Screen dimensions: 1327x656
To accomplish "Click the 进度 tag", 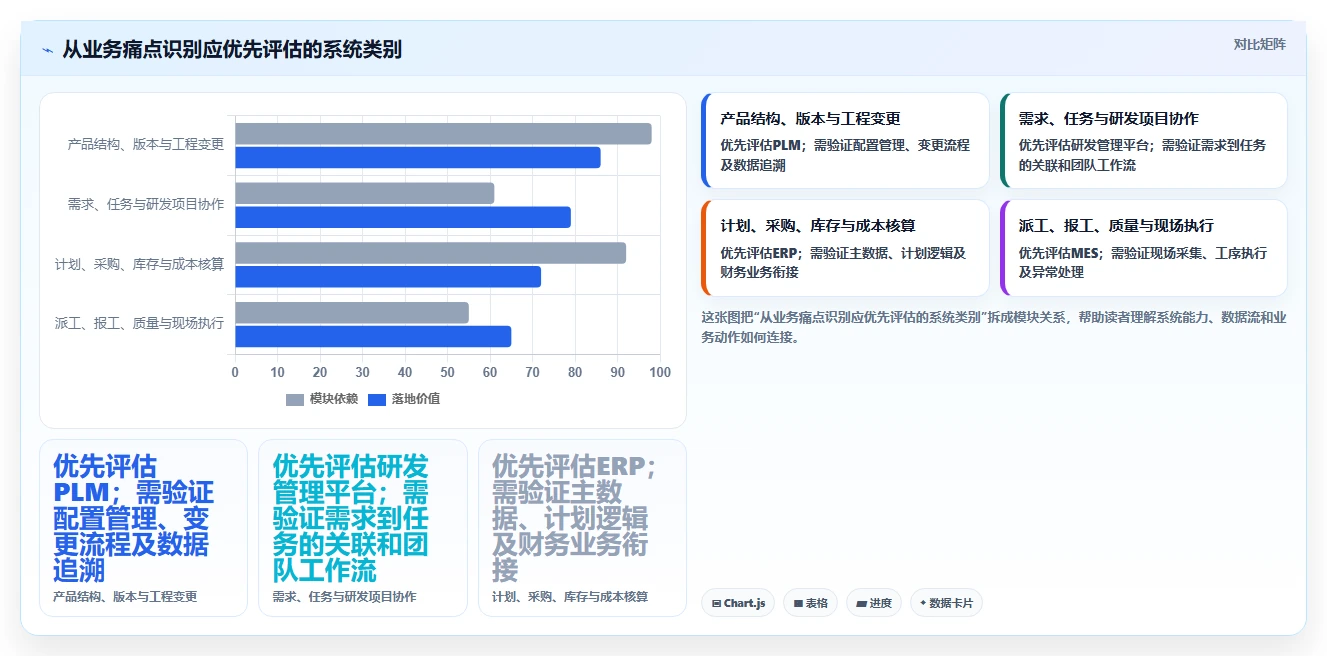I will tap(874, 603).
